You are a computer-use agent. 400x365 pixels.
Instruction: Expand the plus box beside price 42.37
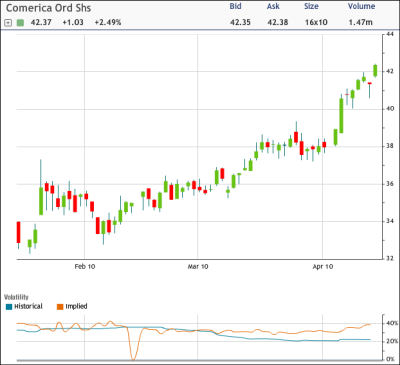(8, 23)
